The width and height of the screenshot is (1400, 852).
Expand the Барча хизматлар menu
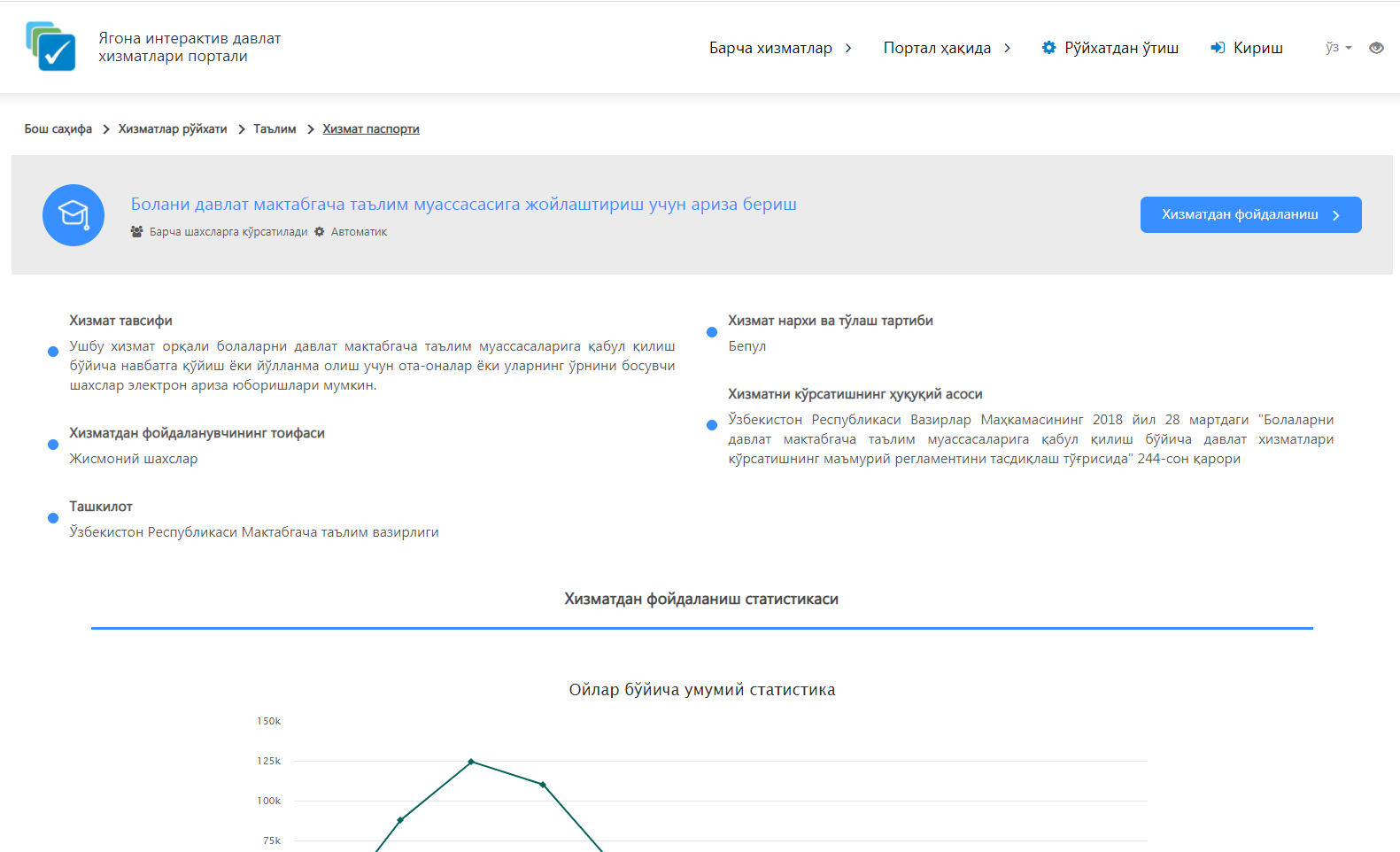[779, 48]
